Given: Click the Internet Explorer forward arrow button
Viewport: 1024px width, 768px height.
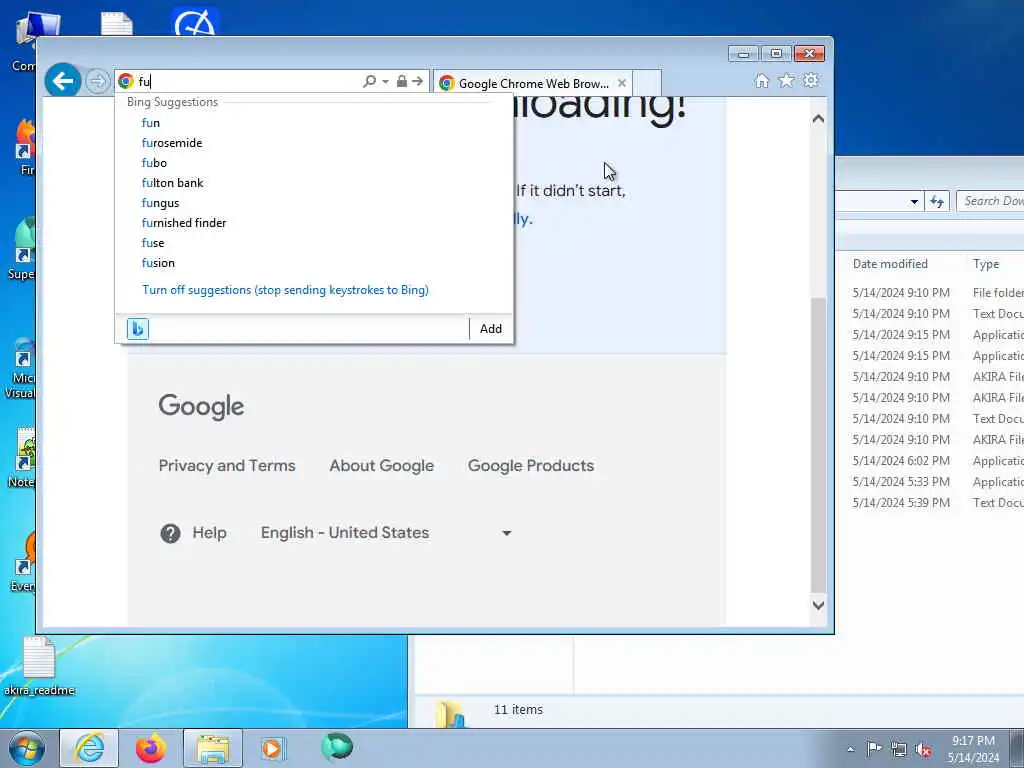Looking at the screenshot, I should pos(98,82).
